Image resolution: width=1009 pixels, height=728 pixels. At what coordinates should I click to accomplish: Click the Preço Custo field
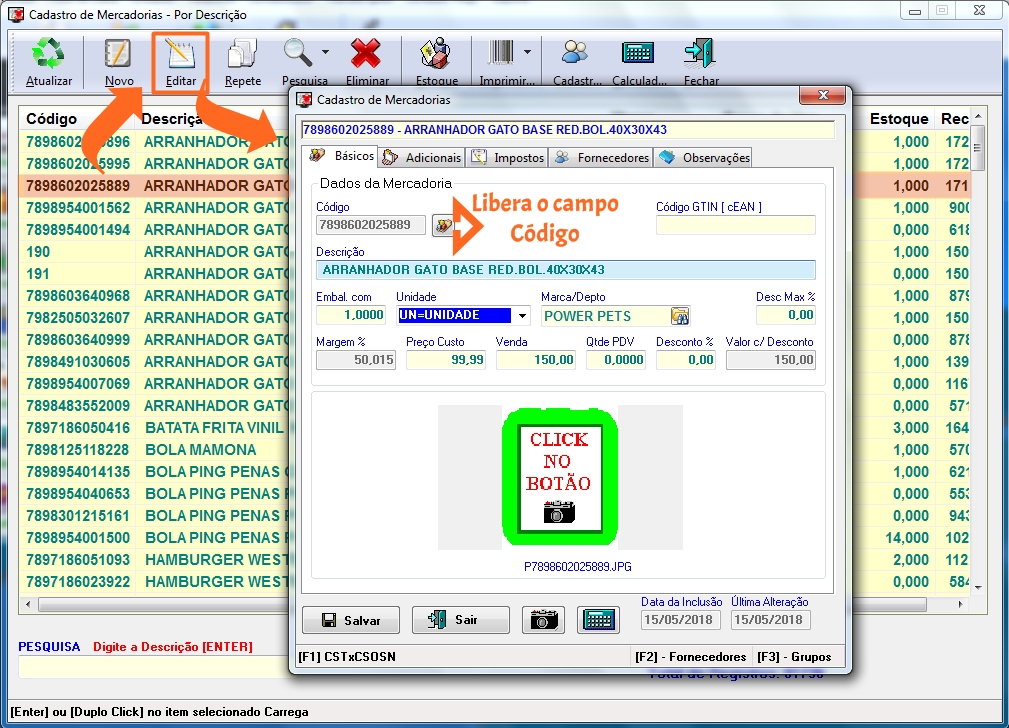(445, 360)
